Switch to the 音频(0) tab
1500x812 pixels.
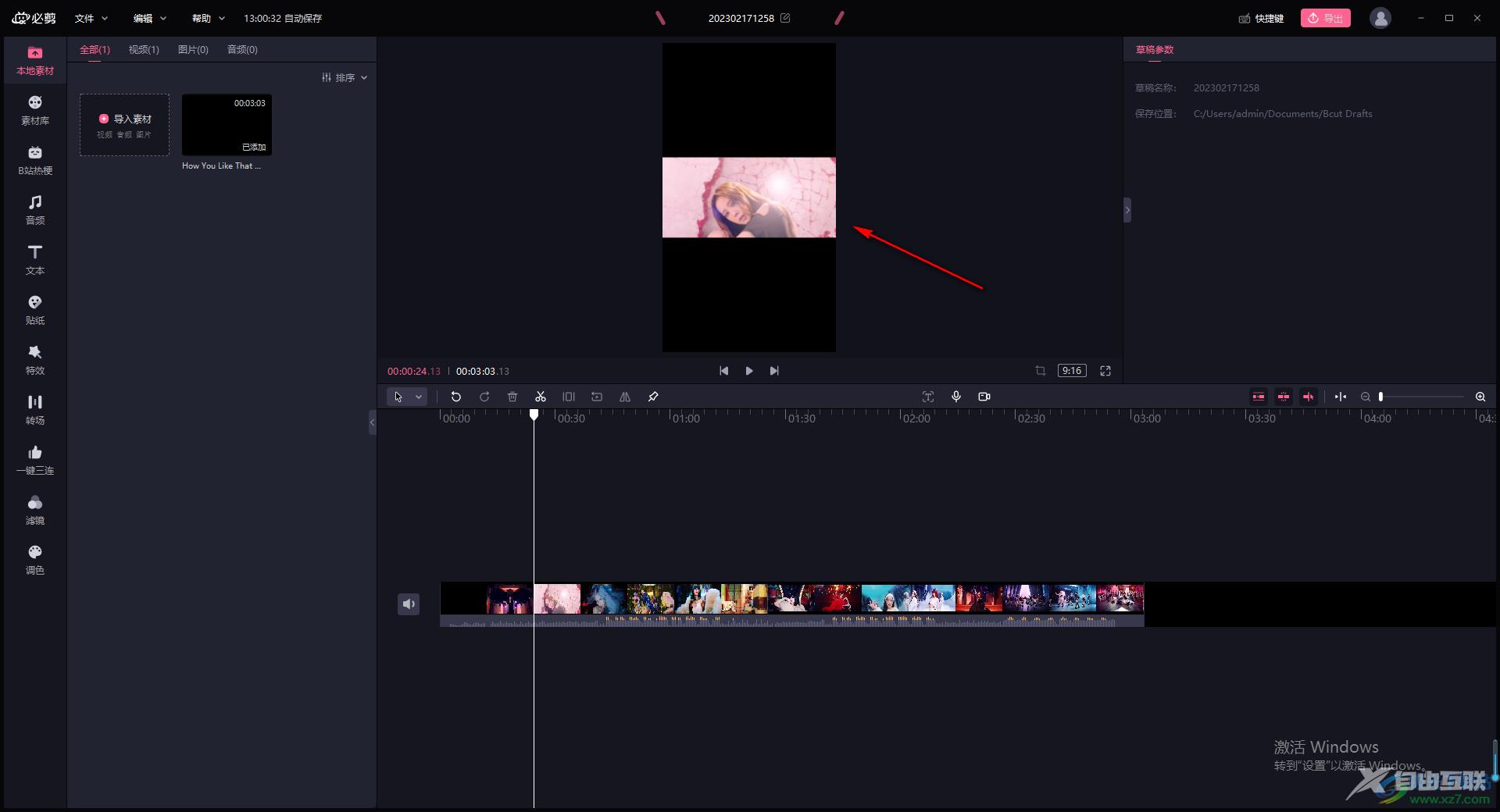coord(242,49)
